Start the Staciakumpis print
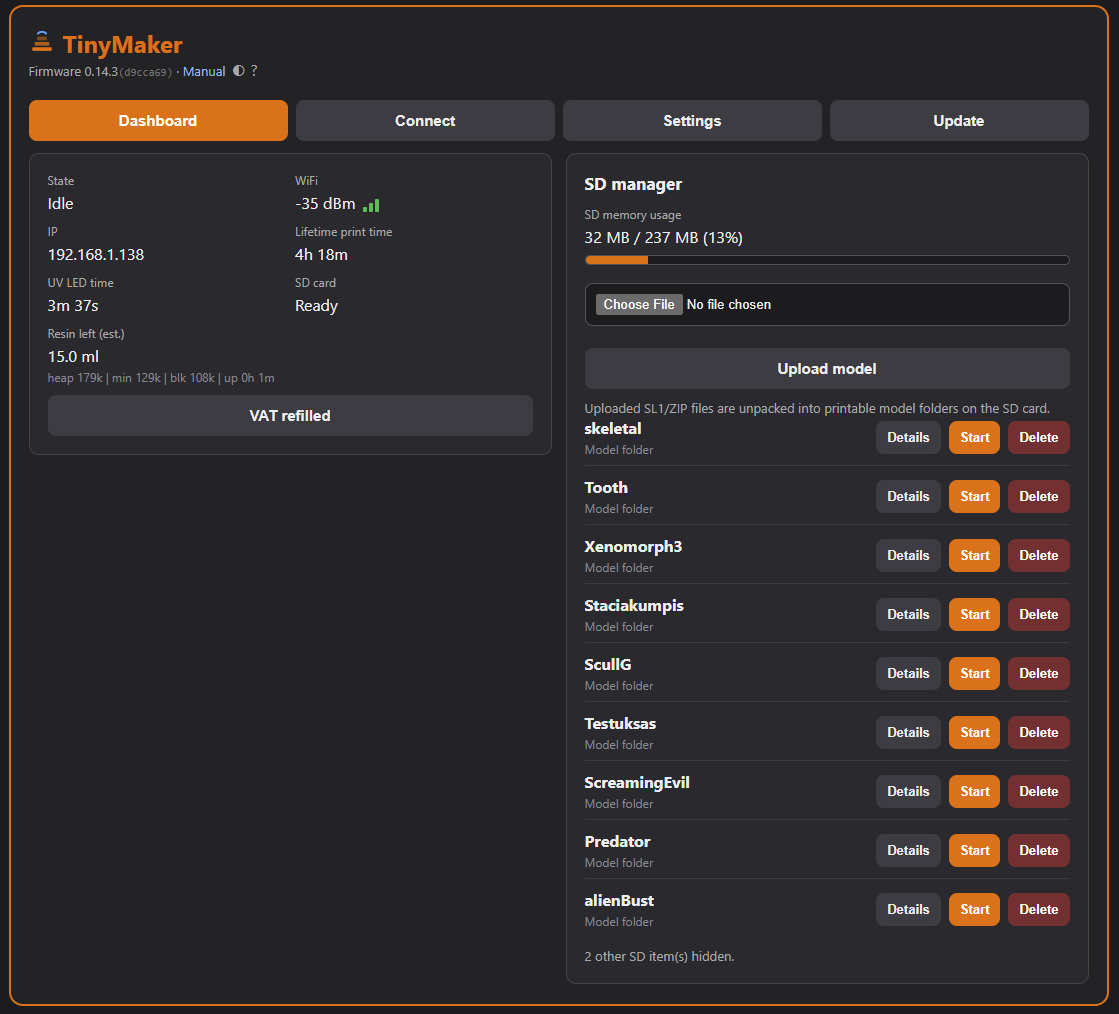1119x1014 pixels. [975, 614]
